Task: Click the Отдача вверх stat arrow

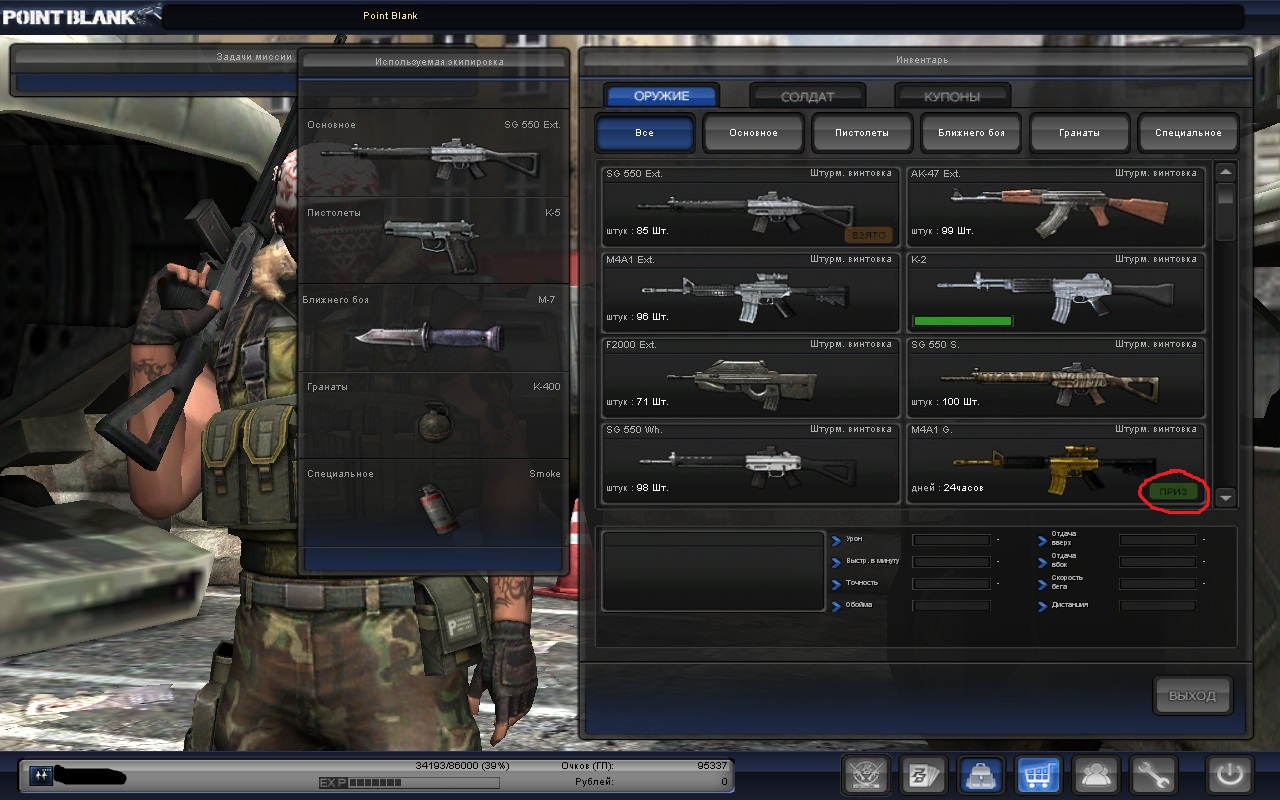Action: tap(1043, 540)
